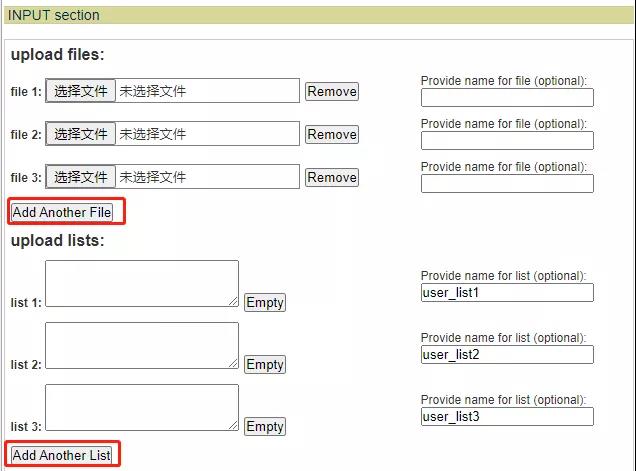636x471 pixels.
Task: Empty the list 3 text area
Action: tap(265, 426)
